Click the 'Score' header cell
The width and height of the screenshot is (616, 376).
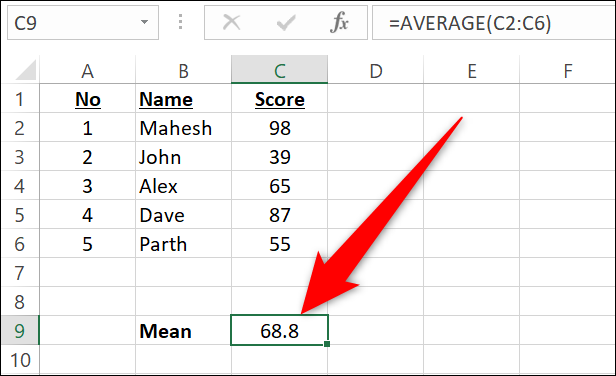coord(279,98)
